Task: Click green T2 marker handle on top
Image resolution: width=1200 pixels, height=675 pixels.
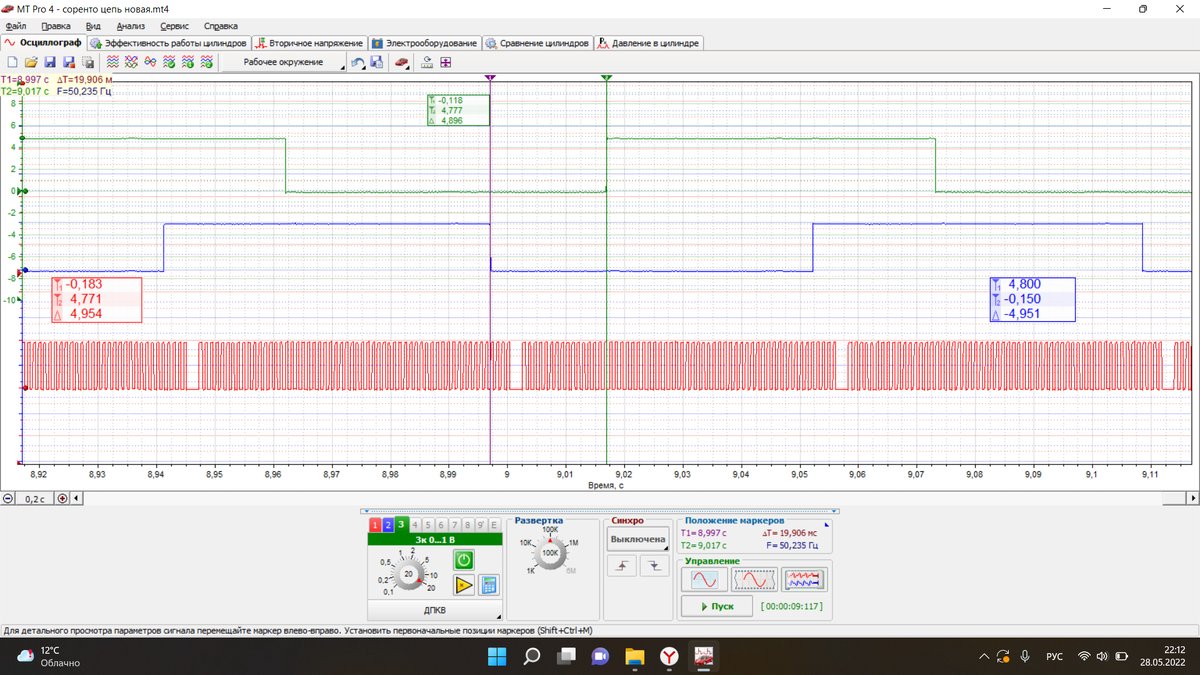Action: [606, 77]
